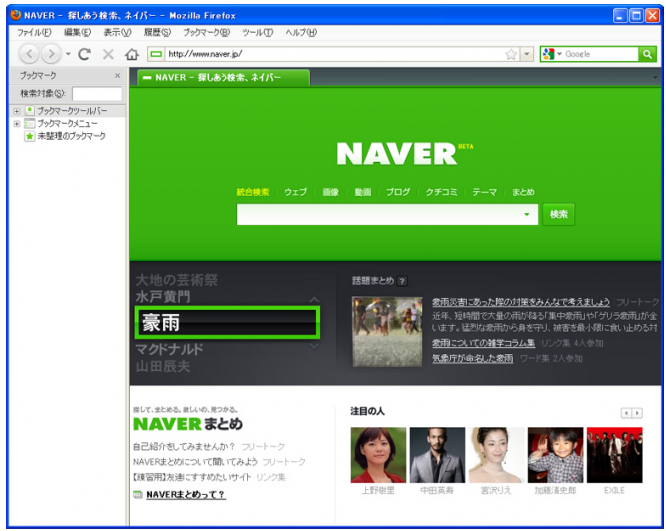Select the highlighted 豪雨 keyword
Screen dimensions: 666x531
tap(228, 322)
